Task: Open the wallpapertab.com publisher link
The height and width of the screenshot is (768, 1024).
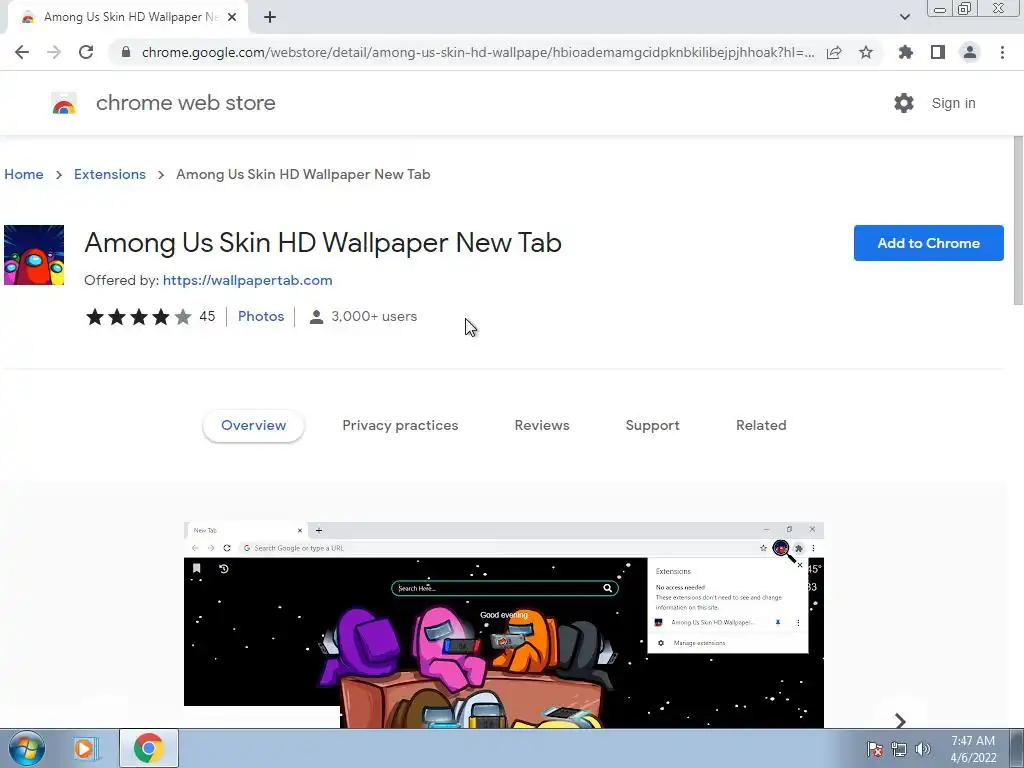Action: (248, 280)
